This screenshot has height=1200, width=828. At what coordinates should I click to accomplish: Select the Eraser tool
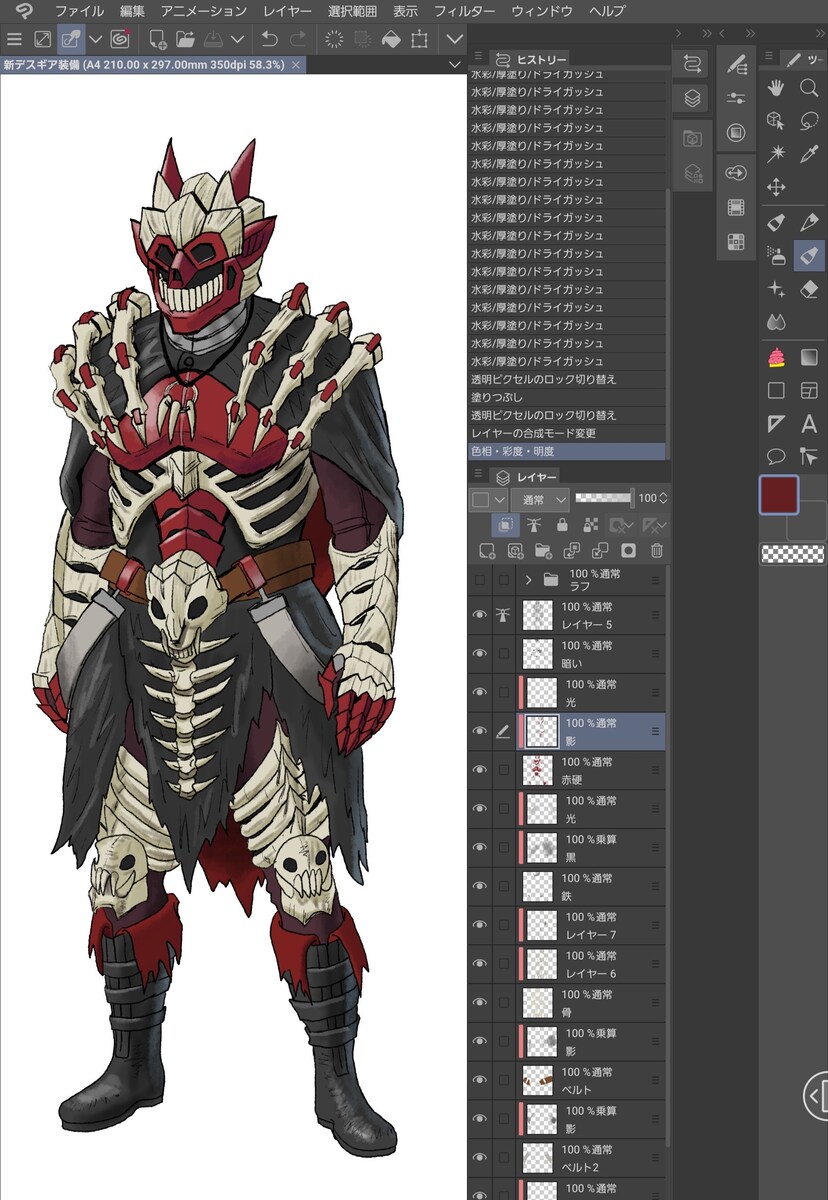pos(809,289)
